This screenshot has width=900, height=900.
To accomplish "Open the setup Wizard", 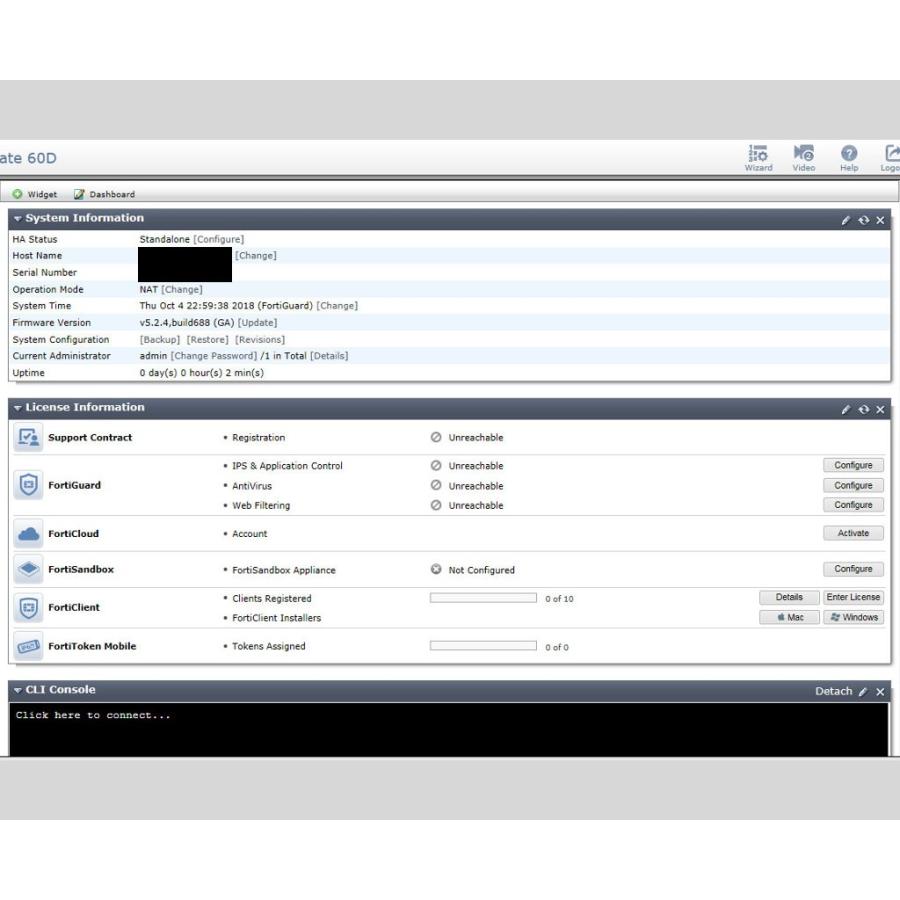I will click(758, 155).
